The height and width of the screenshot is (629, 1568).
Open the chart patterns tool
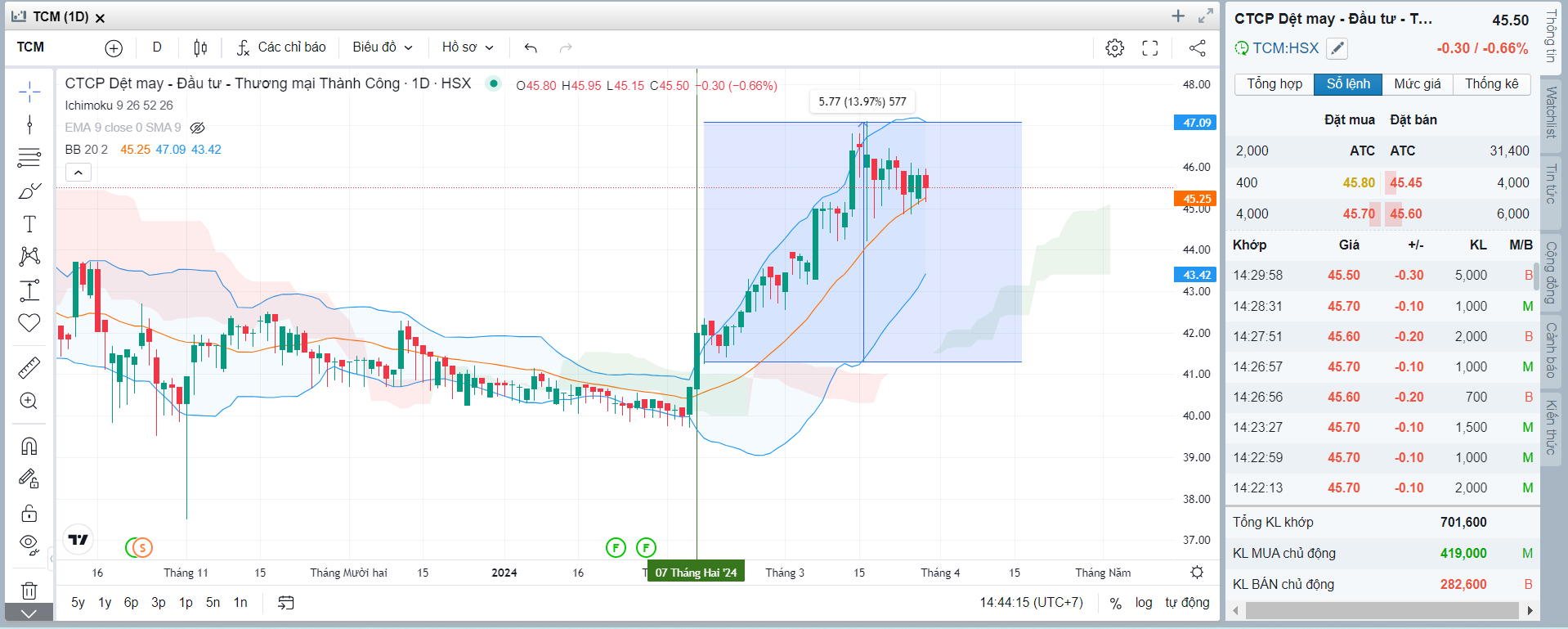(29, 257)
